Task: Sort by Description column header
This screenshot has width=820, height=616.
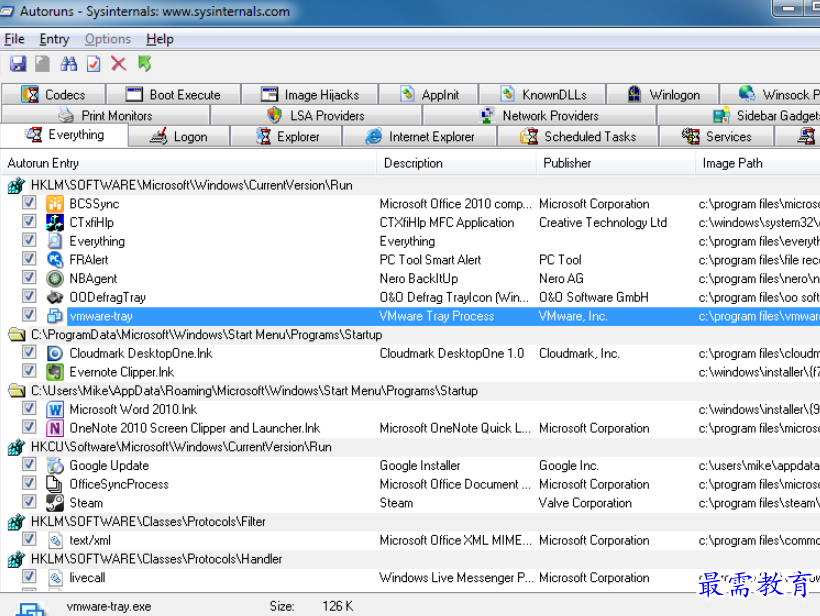Action: (x=457, y=163)
